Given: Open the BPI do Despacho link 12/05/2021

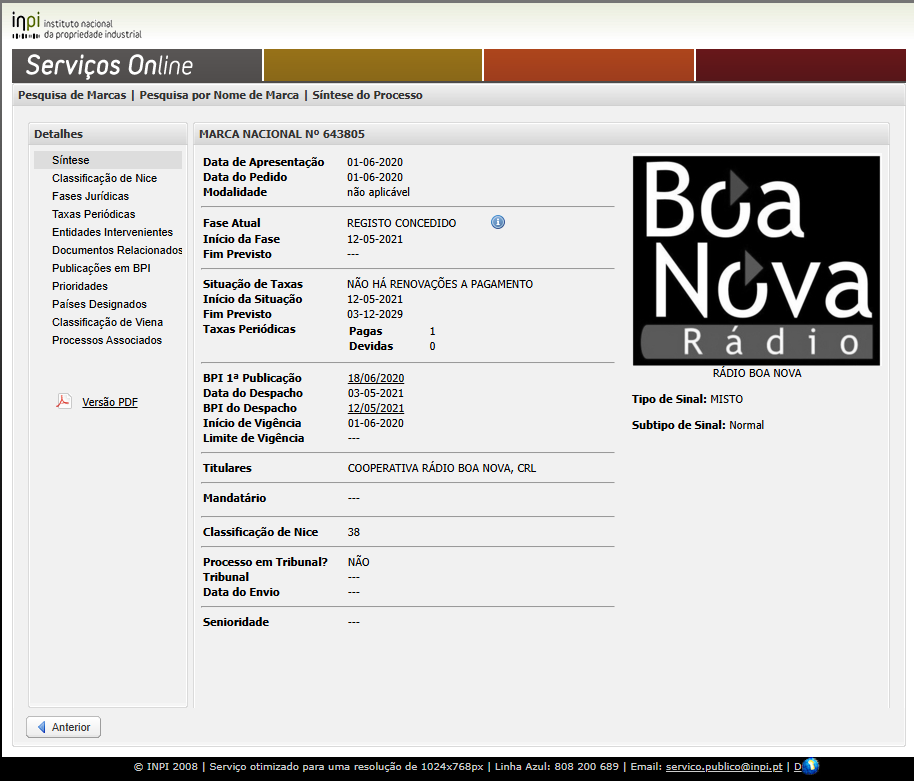Looking at the screenshot, I should coord(376,408).
